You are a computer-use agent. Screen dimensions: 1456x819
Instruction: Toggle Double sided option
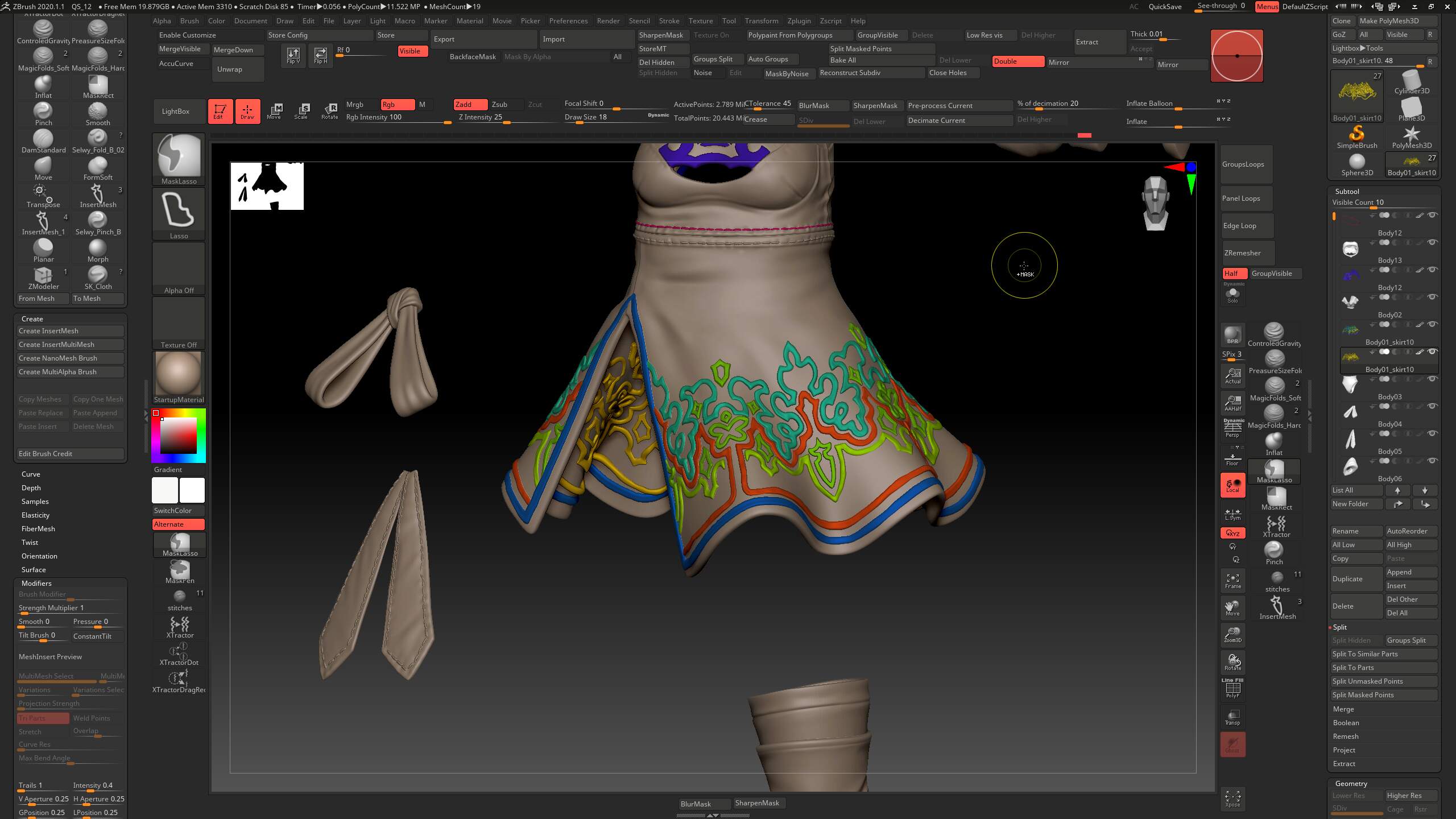tap(1018, 61)
